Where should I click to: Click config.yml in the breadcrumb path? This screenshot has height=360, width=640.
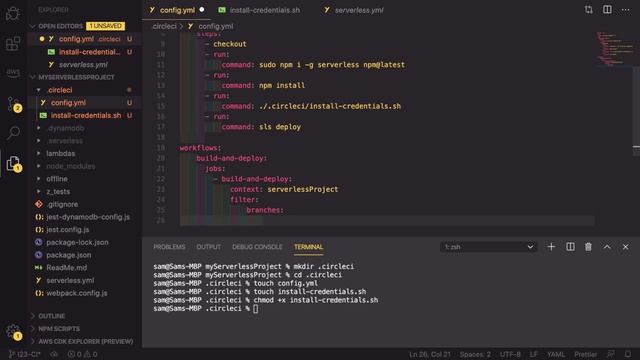pyautogui.click(x=216, y=26)
